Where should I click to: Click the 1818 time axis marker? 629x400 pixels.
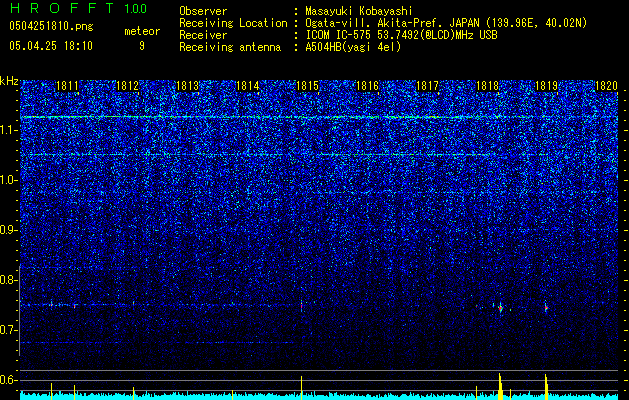487,86
